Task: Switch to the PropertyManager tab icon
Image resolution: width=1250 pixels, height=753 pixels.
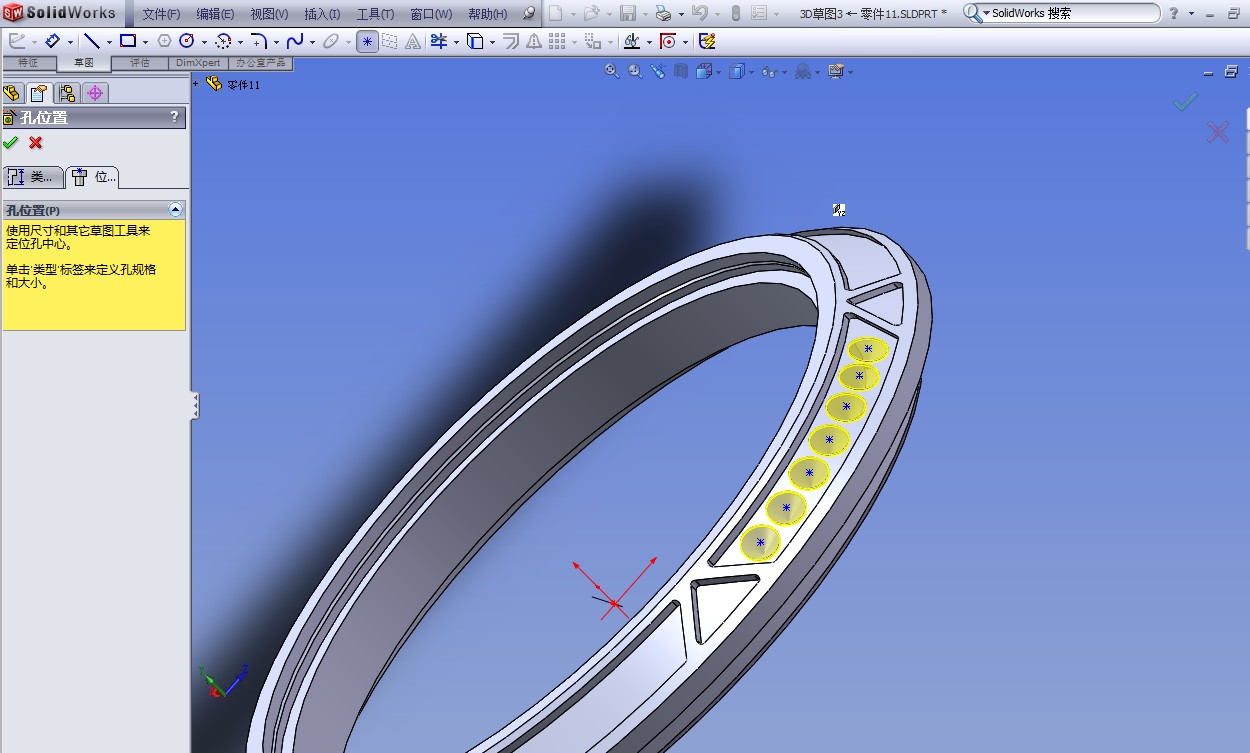Action: point(38,93)
